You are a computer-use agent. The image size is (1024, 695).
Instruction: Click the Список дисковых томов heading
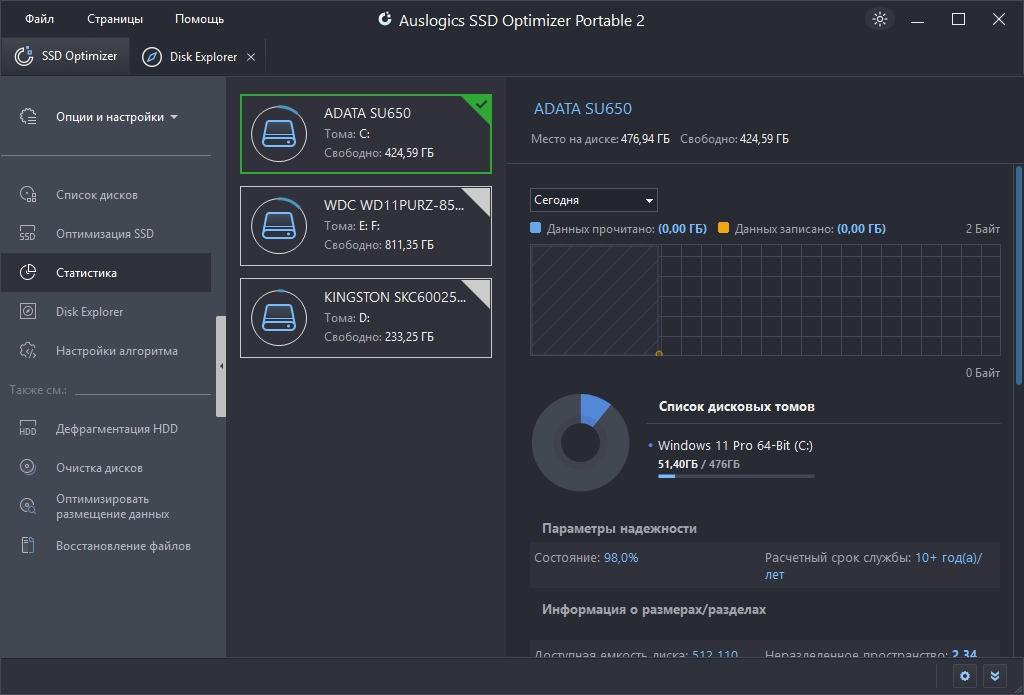[x=737, y=406]
